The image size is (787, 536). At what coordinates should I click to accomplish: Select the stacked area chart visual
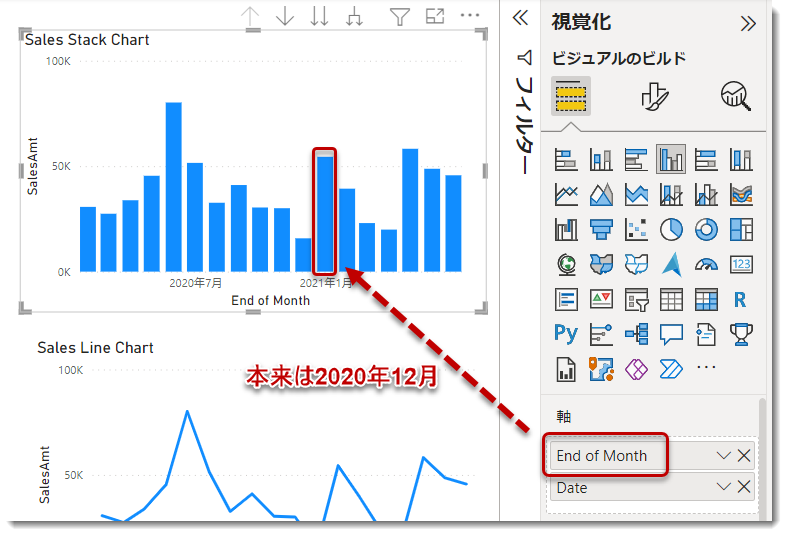click(x=636, y=195)
